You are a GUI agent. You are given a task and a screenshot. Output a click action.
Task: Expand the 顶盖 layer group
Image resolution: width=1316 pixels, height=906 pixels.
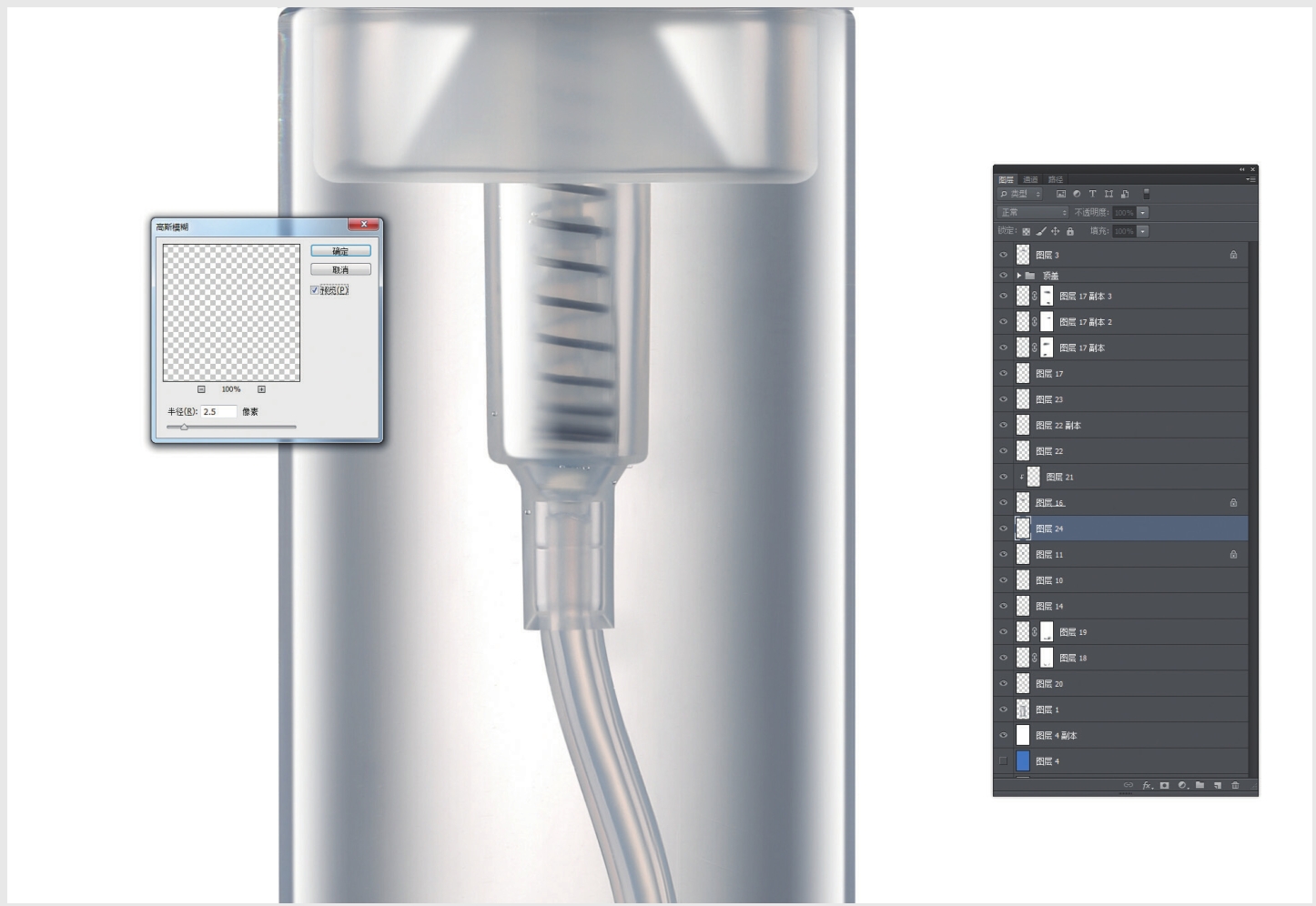coord(1018,276)
